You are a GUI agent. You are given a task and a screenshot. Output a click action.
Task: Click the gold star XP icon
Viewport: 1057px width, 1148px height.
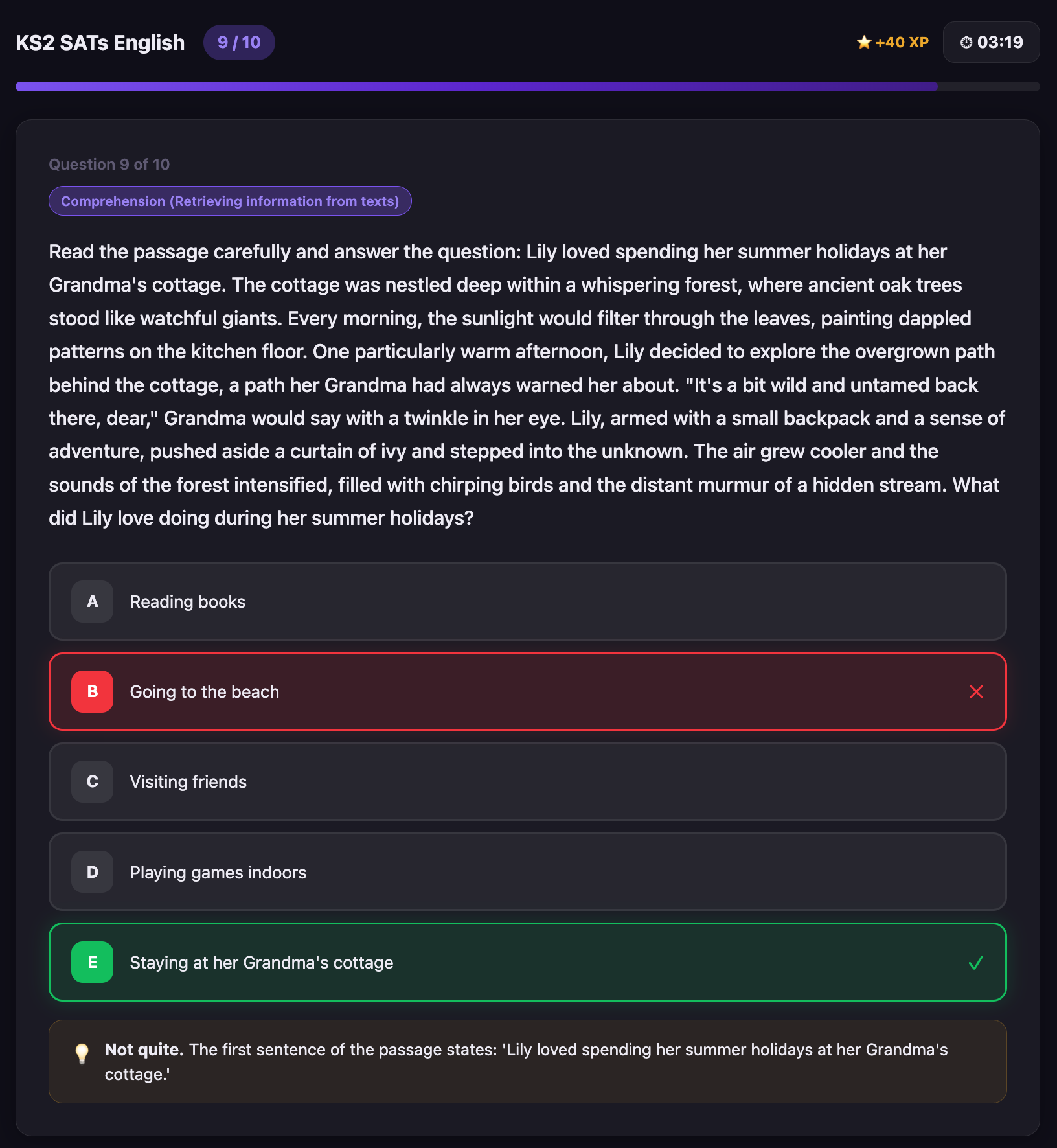coord(863,43)
